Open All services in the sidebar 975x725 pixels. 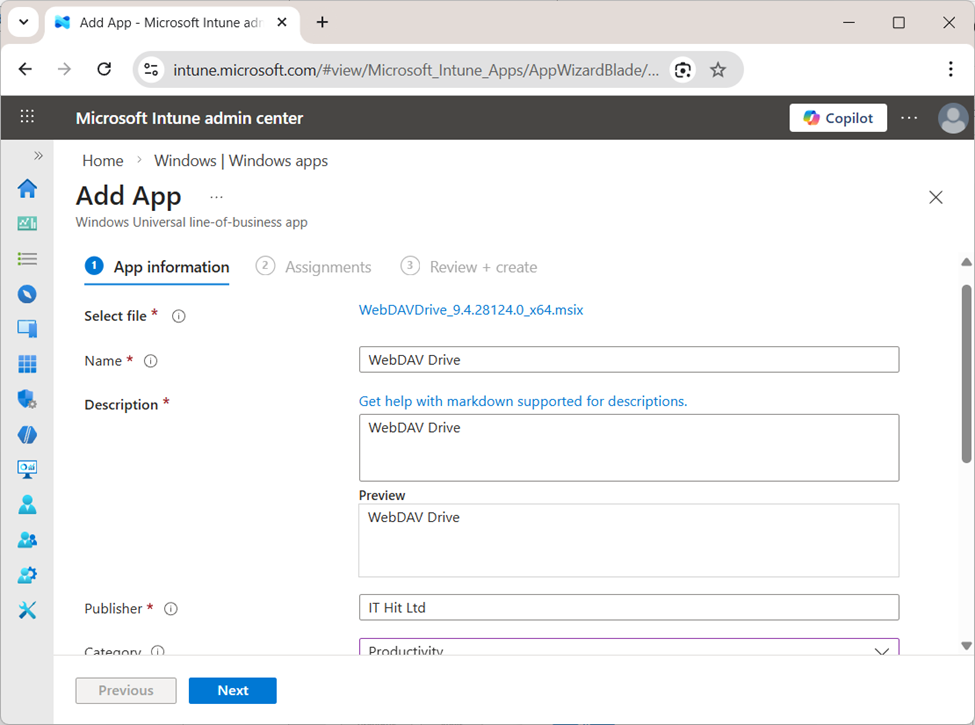[x=27, y=258]
